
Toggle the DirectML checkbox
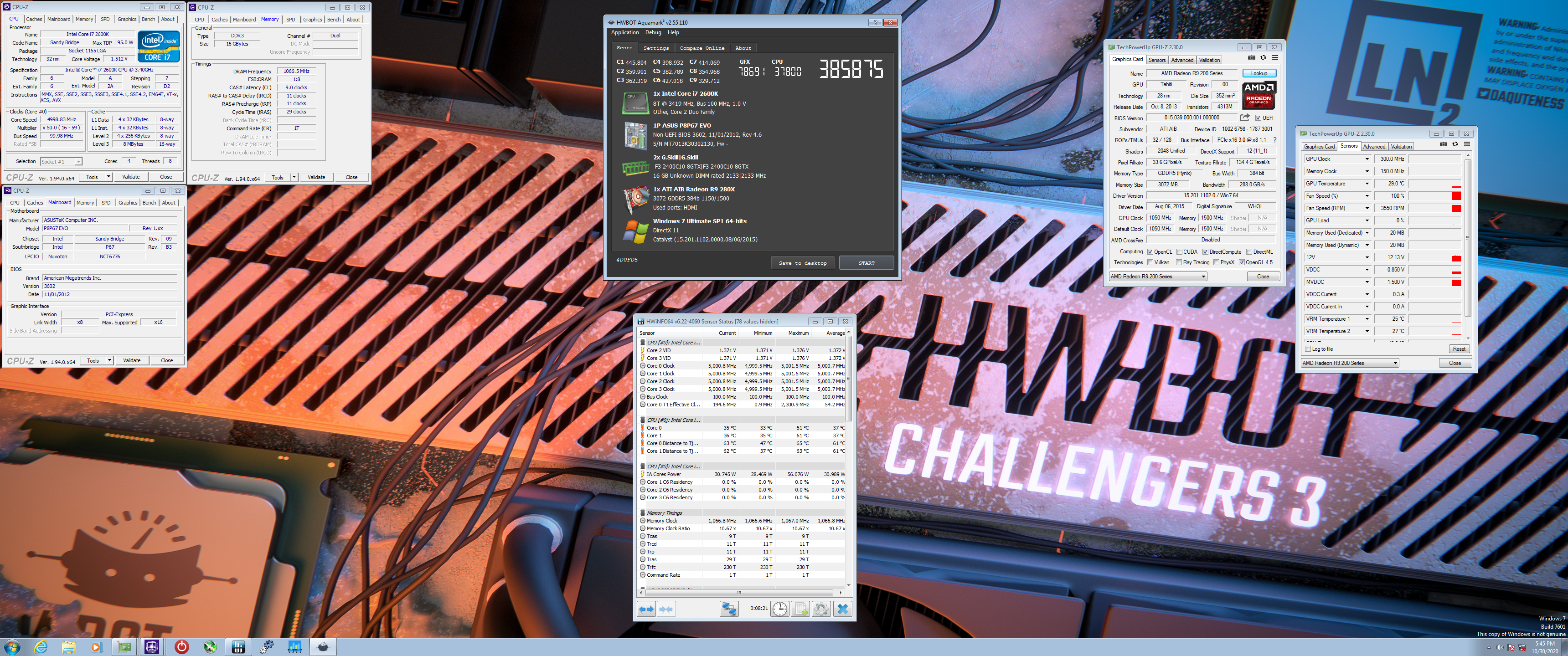pos(1249,251)
